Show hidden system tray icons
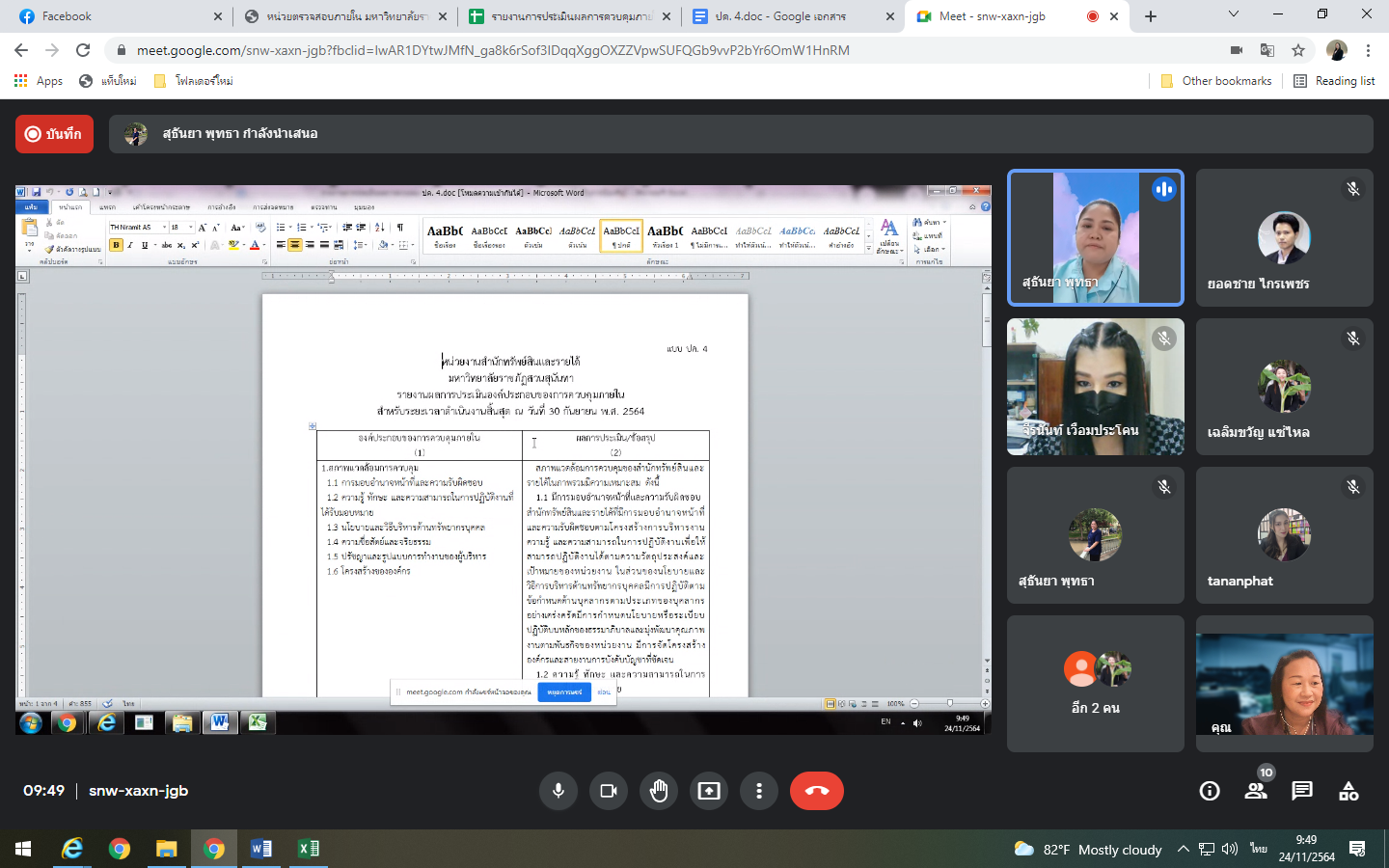The image size is (1389, 868). [1183, 850]
